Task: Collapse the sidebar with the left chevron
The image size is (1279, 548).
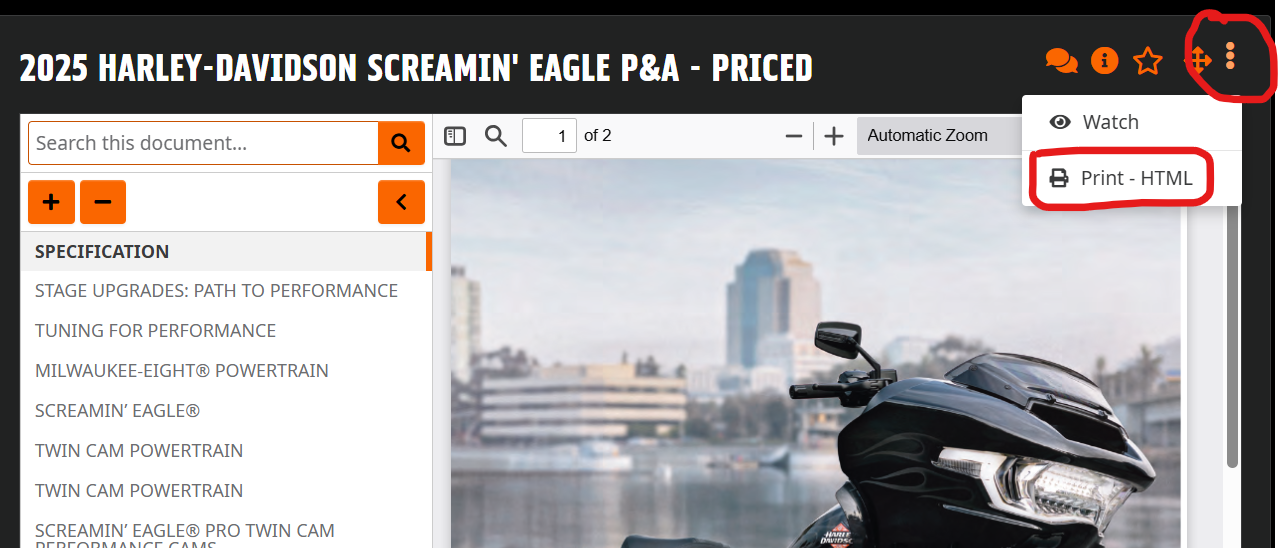Action: [401, 202]
